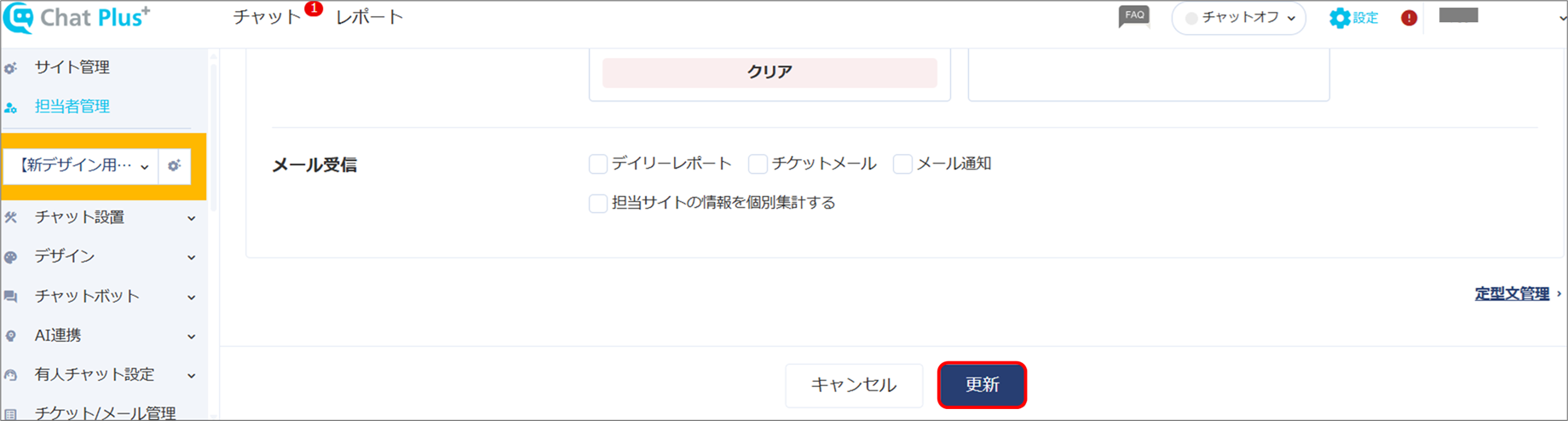Click the サイト管理 gear icon

point(10,67)
